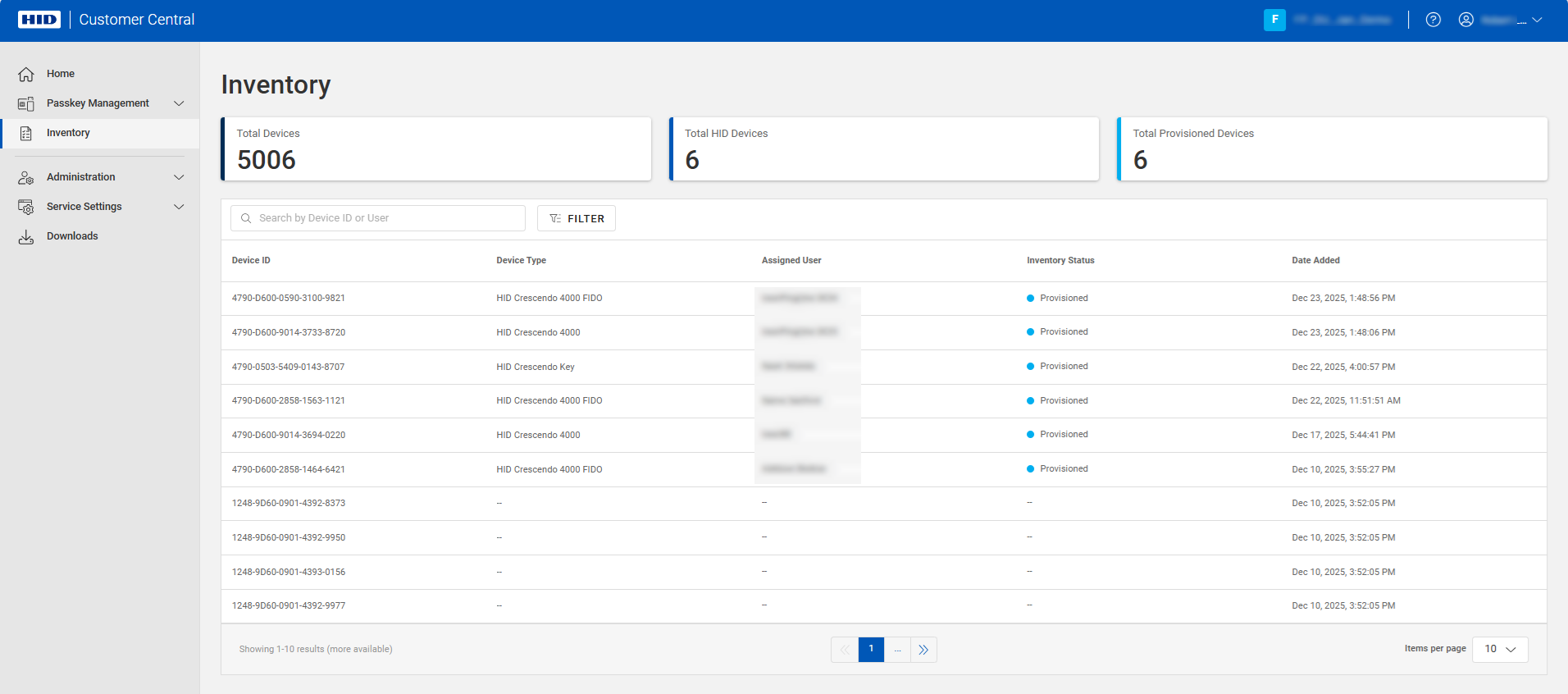Select device row 4790-0503-5409-0143-8707
The height and width of the screenshot is (694, 1568).
[x=288, y=367]
